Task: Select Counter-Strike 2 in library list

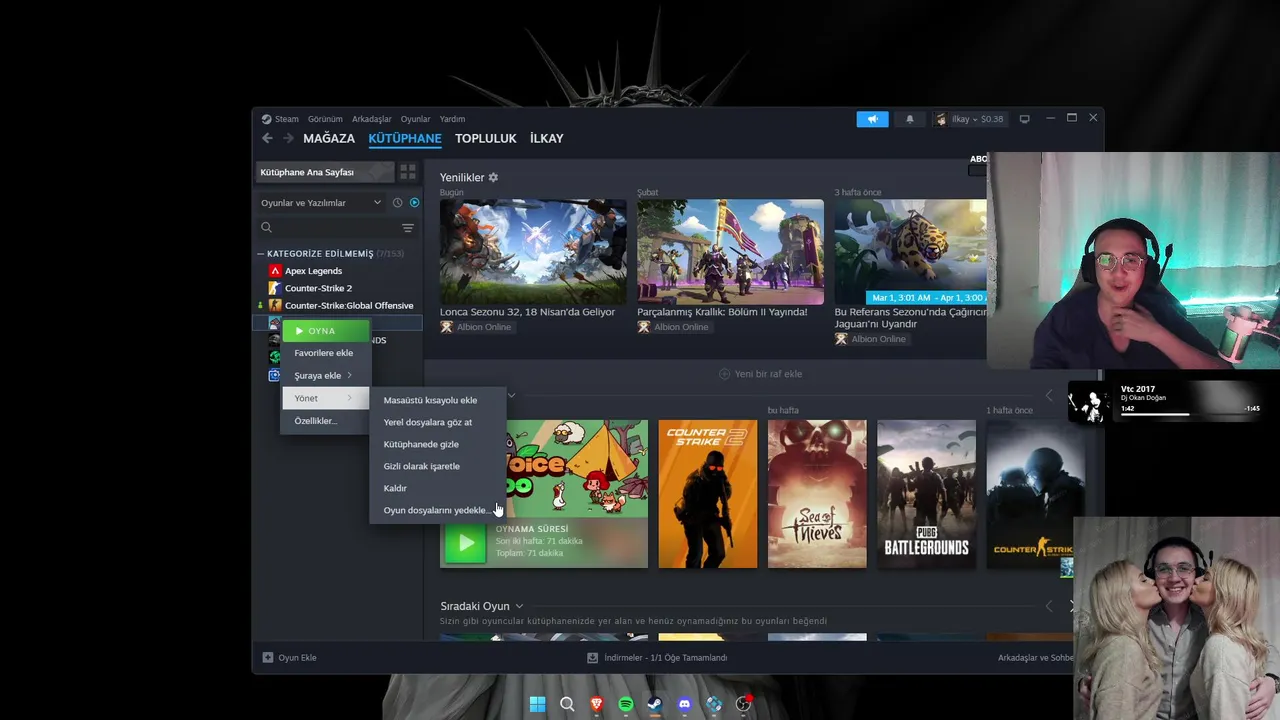Action: 318,288
